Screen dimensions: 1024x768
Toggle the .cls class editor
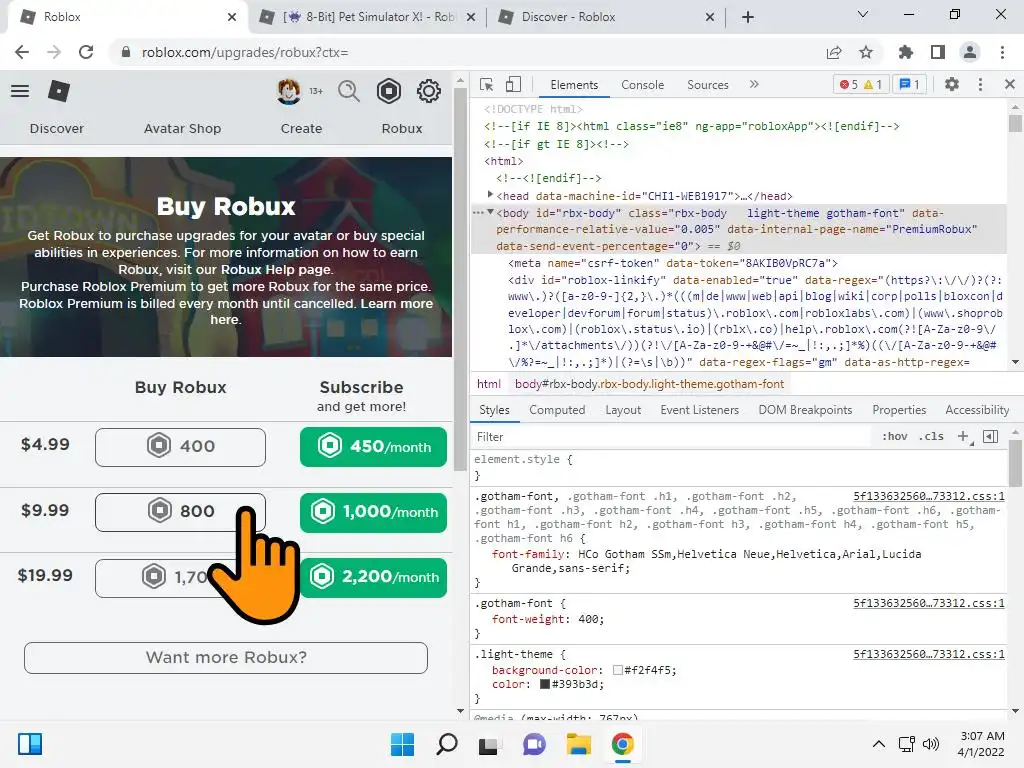(x=931, y=436)
